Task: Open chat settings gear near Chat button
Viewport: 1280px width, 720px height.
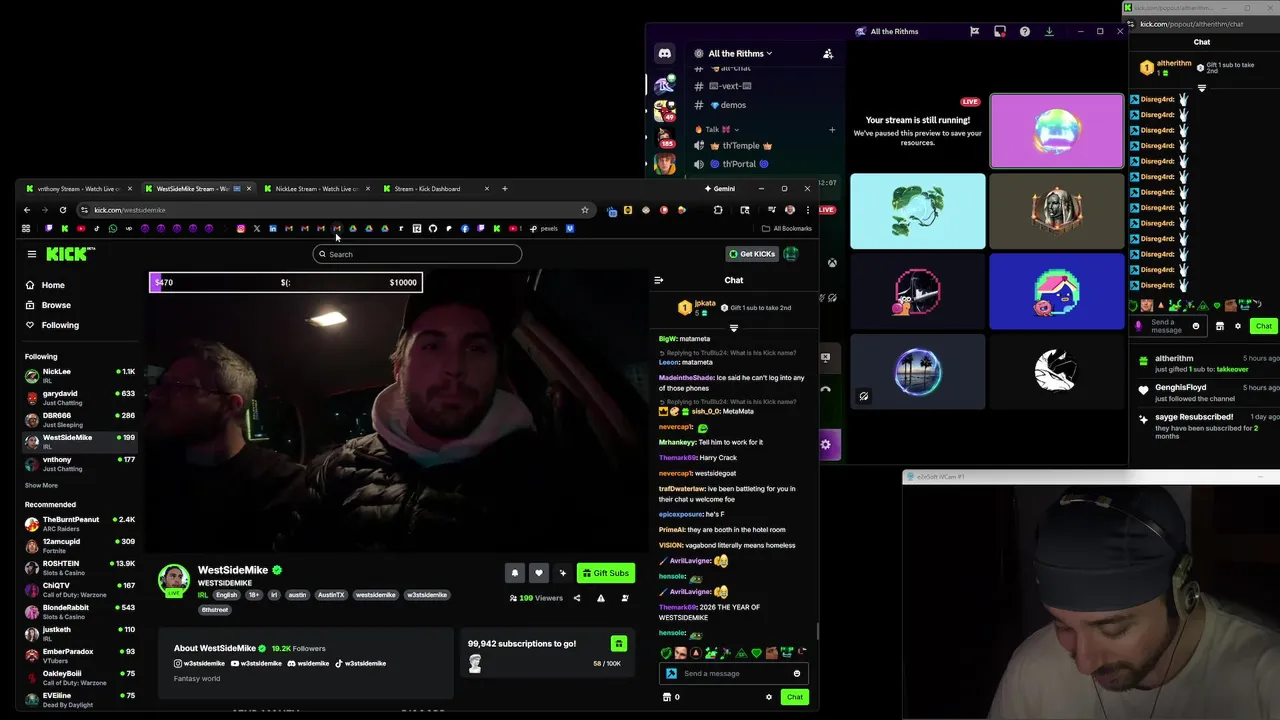Action: (769, 697)
